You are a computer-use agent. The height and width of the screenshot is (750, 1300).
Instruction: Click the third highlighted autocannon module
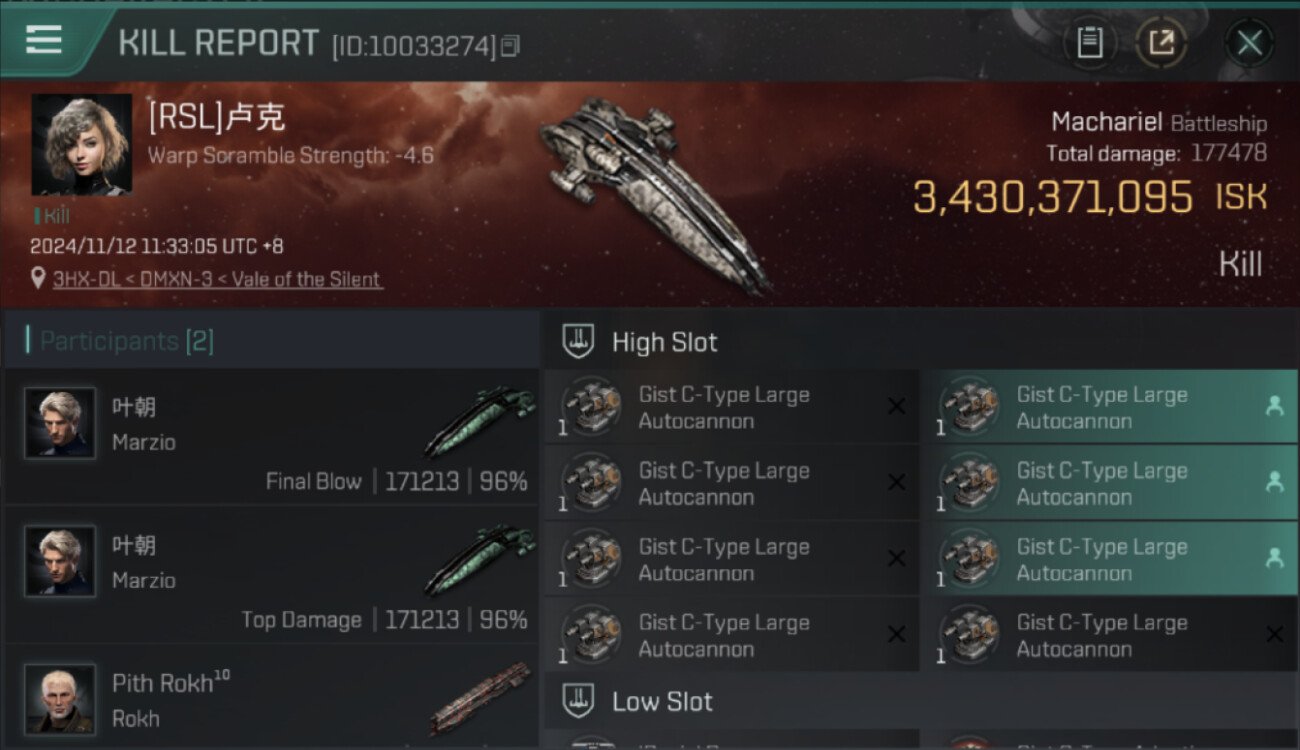(x=1100, y=559)
